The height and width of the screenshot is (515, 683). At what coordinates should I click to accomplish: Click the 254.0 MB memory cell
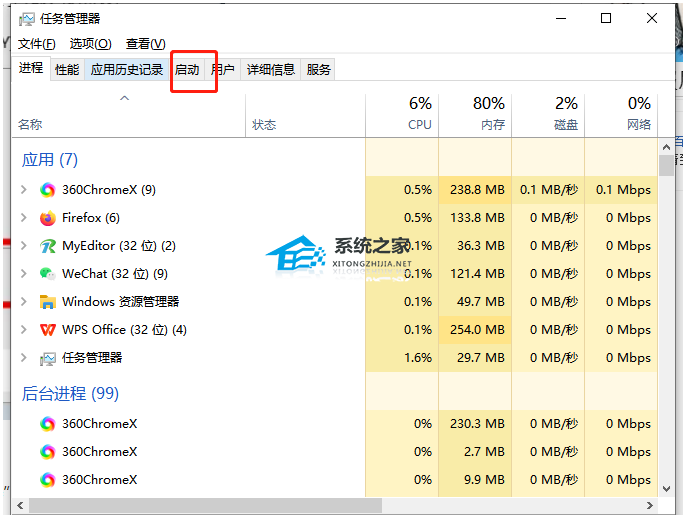[475, 330]
